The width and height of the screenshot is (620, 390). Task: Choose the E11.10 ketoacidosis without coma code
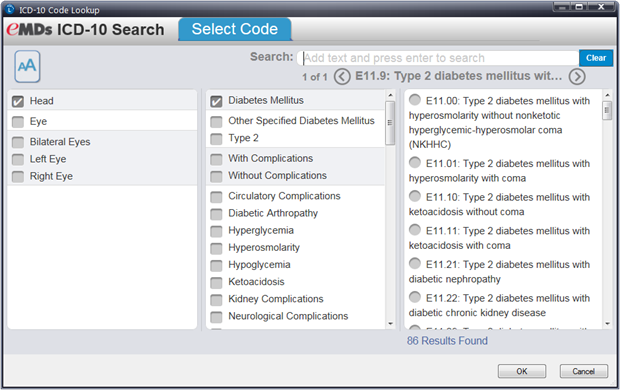click(415, 196)
